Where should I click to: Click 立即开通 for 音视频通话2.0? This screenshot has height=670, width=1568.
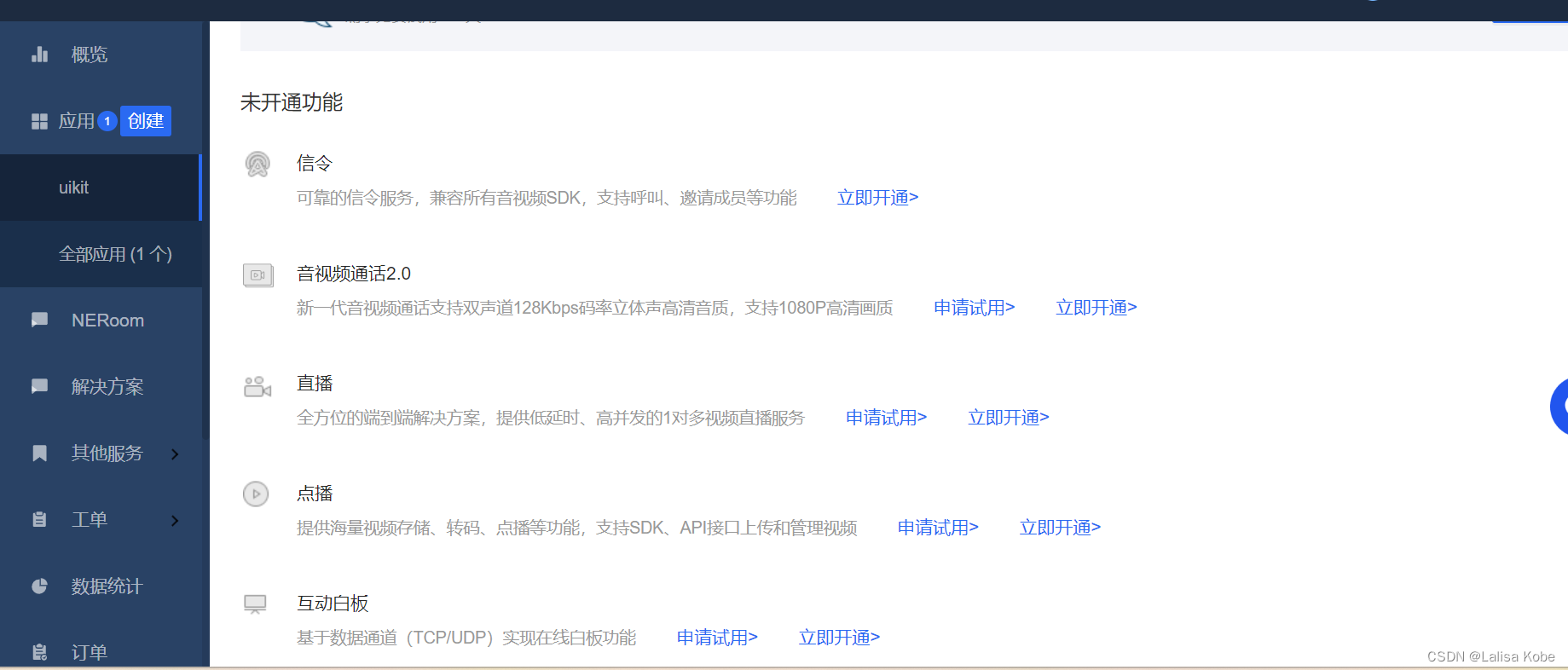point(1096,308)
